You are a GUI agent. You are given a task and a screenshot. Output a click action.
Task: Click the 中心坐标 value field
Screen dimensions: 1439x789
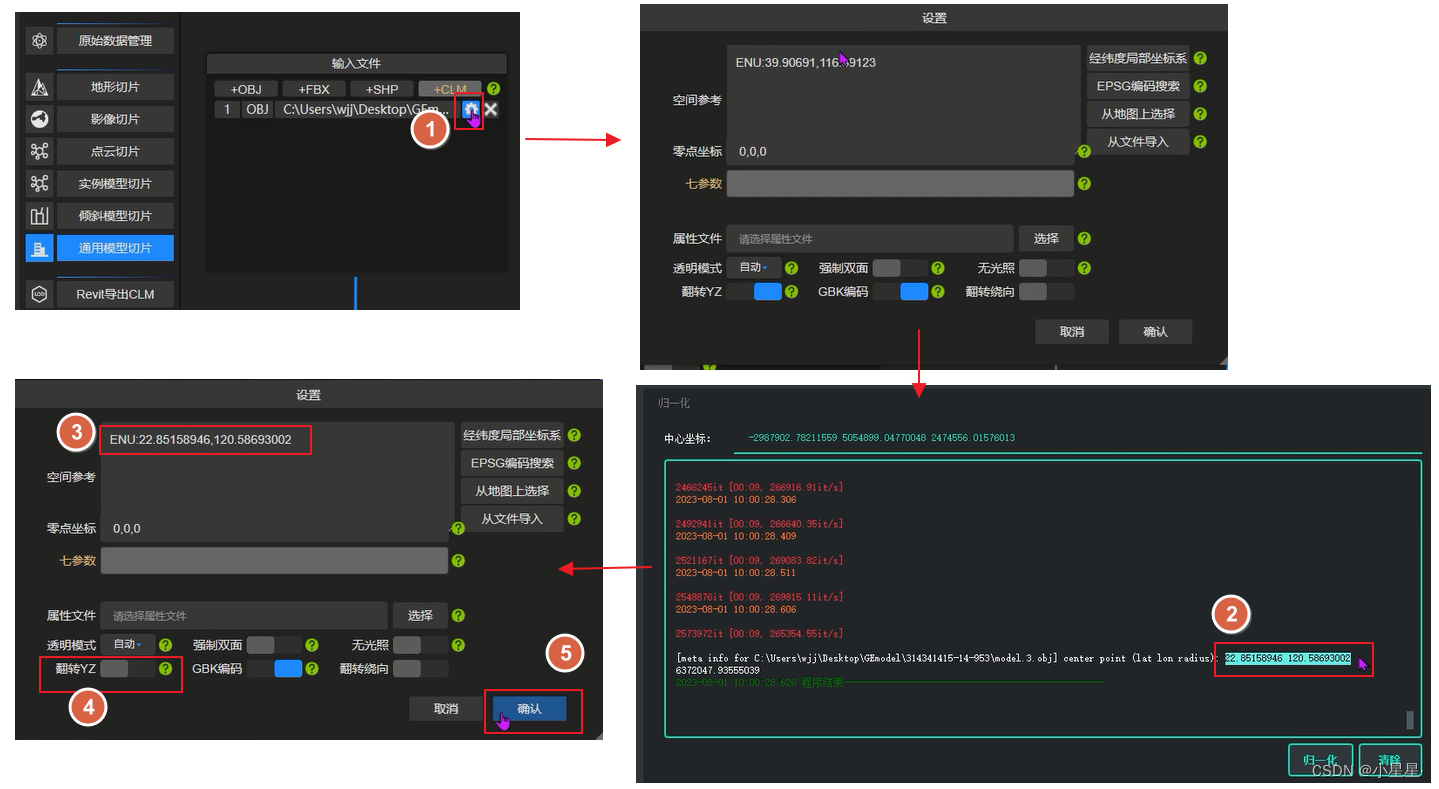coord(1076,438)
